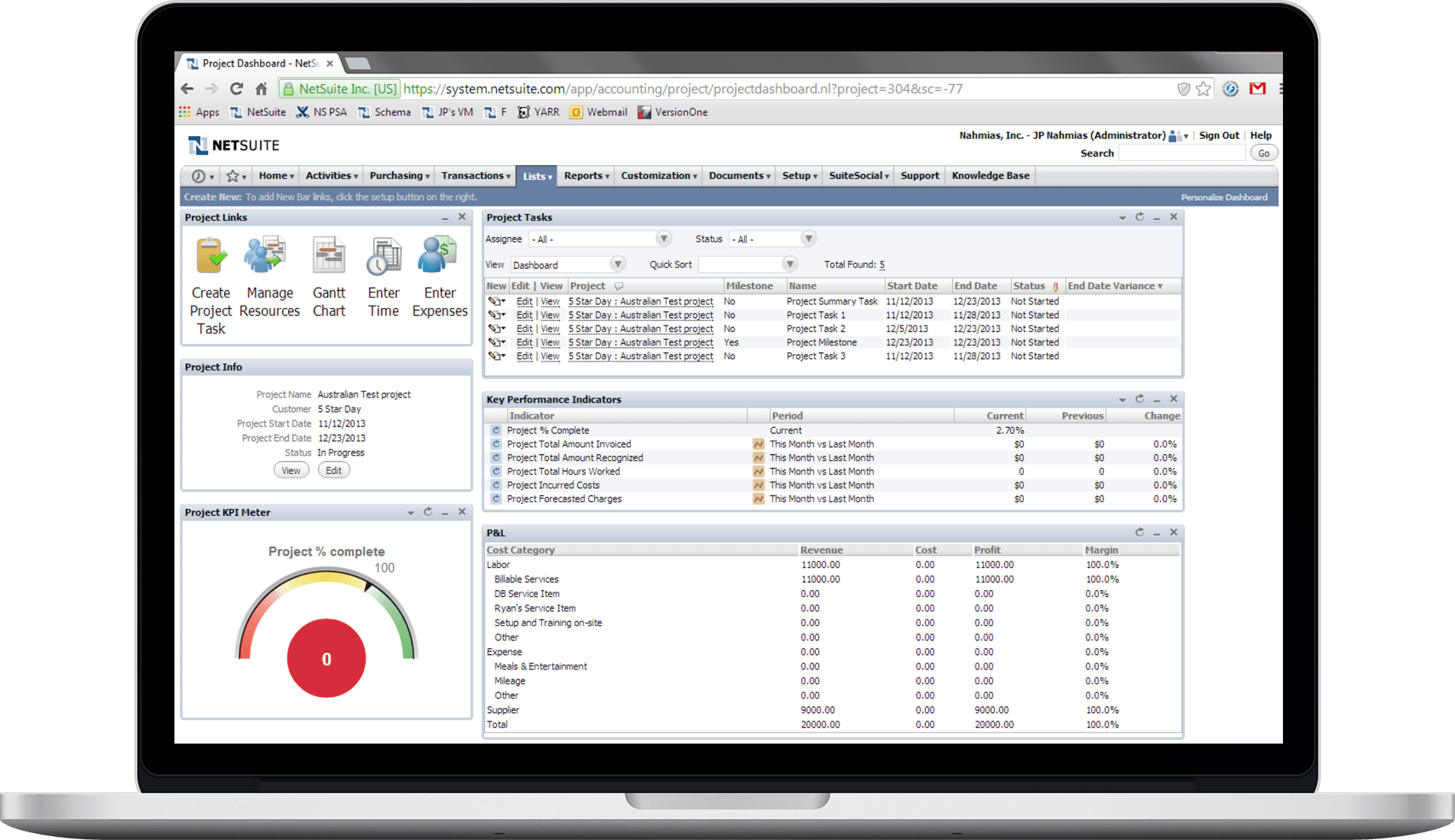Open the Enter Expenses icon

[437, 255]
